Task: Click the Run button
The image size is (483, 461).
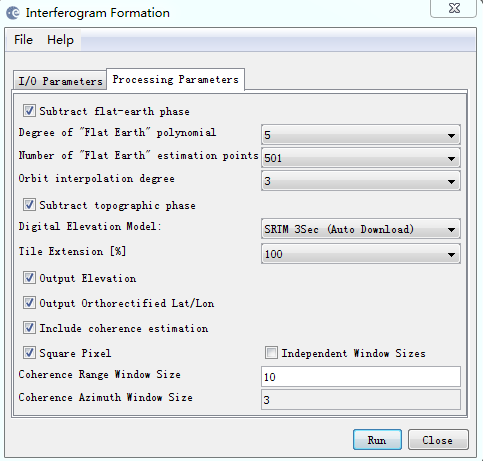Action: click(377, 440)
